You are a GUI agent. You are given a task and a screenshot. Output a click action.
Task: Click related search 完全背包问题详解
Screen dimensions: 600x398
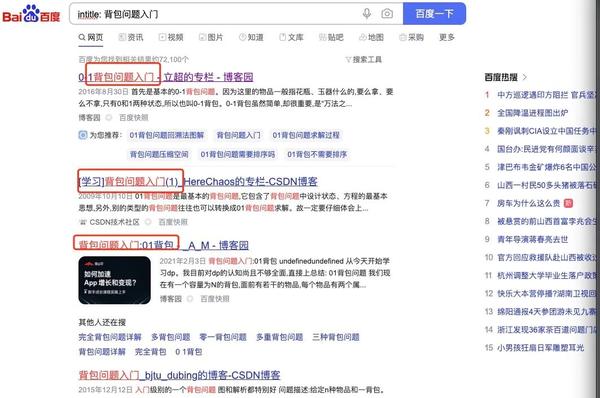[110, 337]
